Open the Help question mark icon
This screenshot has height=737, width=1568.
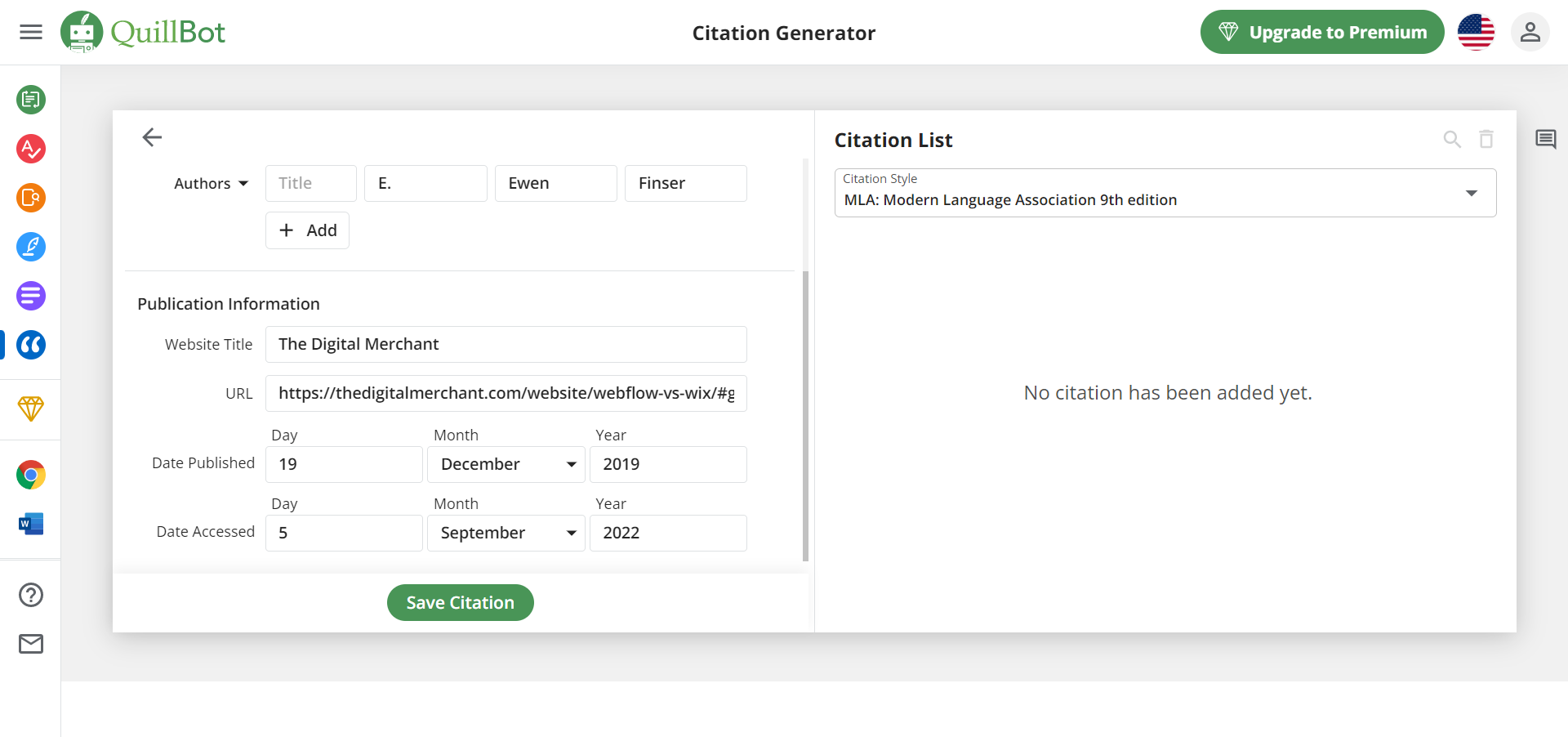click(31, 595)
